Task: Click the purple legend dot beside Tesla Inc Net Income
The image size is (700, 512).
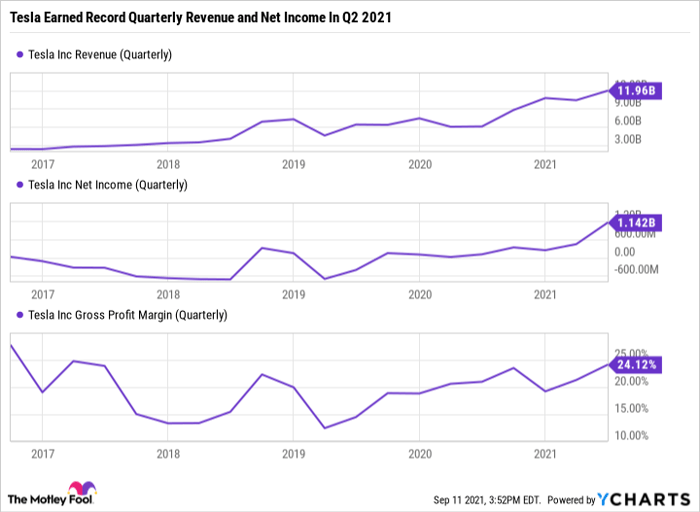Action: (20, 185)
